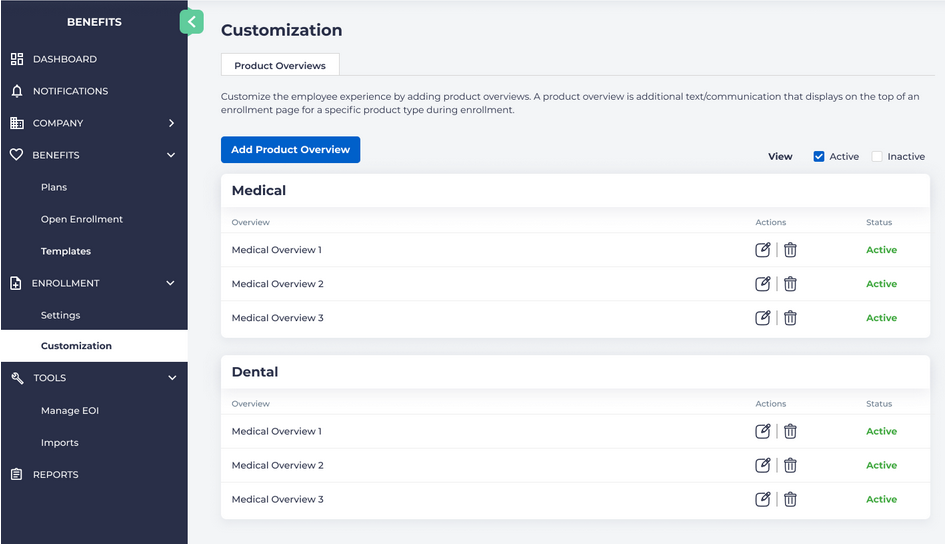Select the Product Overviews tab
This screenshot has height=544, width=945.
280,66
